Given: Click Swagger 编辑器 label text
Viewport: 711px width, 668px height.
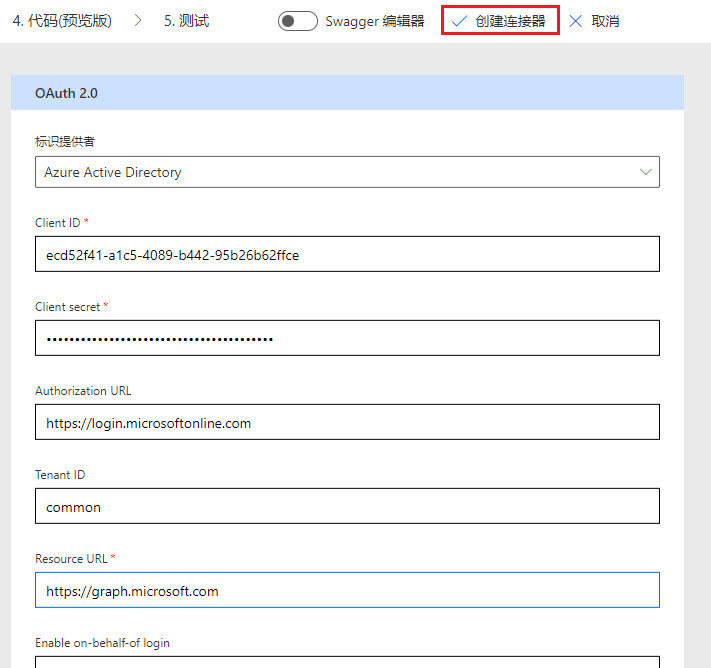Looking at the screenshot, I should [x=375, y=21].
